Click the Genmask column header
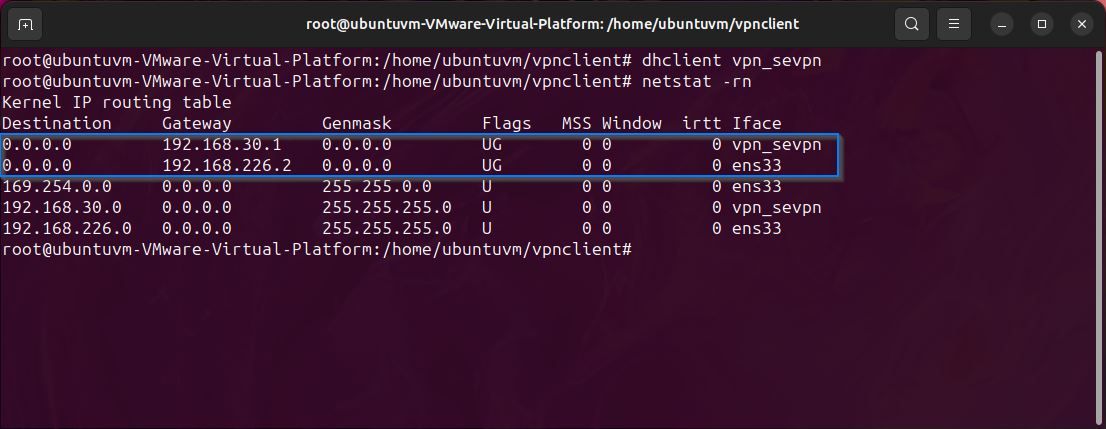This screenshot has height=429, width=1106. [357, 123]
